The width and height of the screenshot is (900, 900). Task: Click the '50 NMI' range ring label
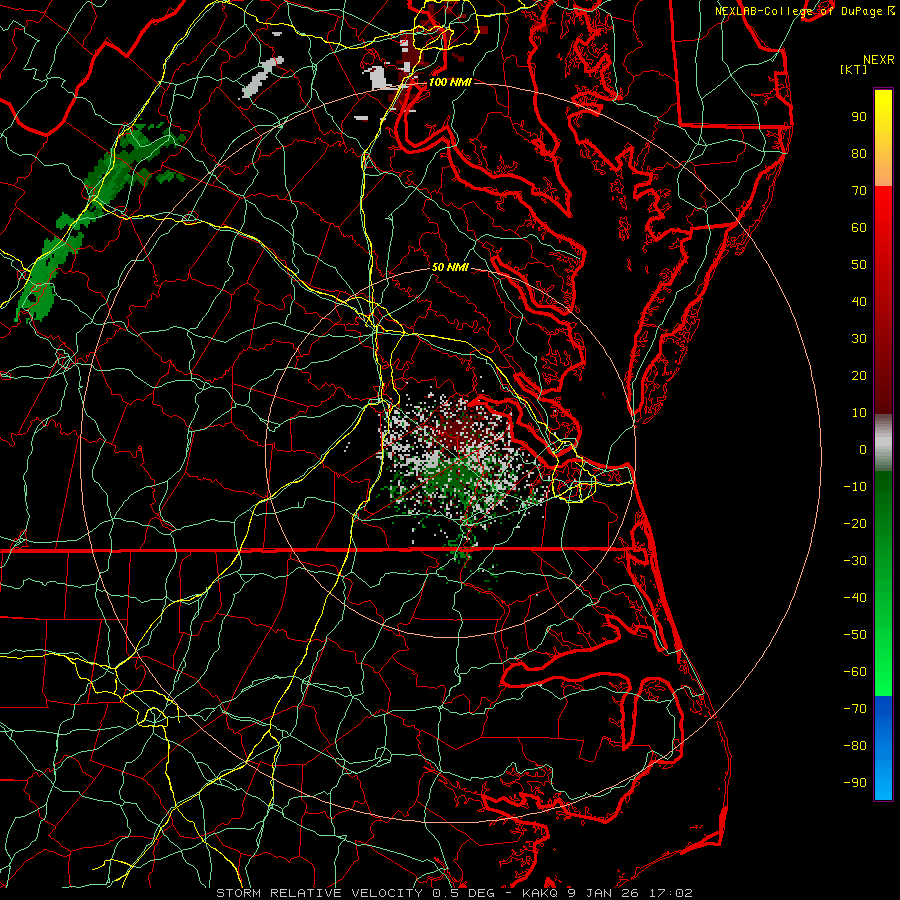(450, 267)
